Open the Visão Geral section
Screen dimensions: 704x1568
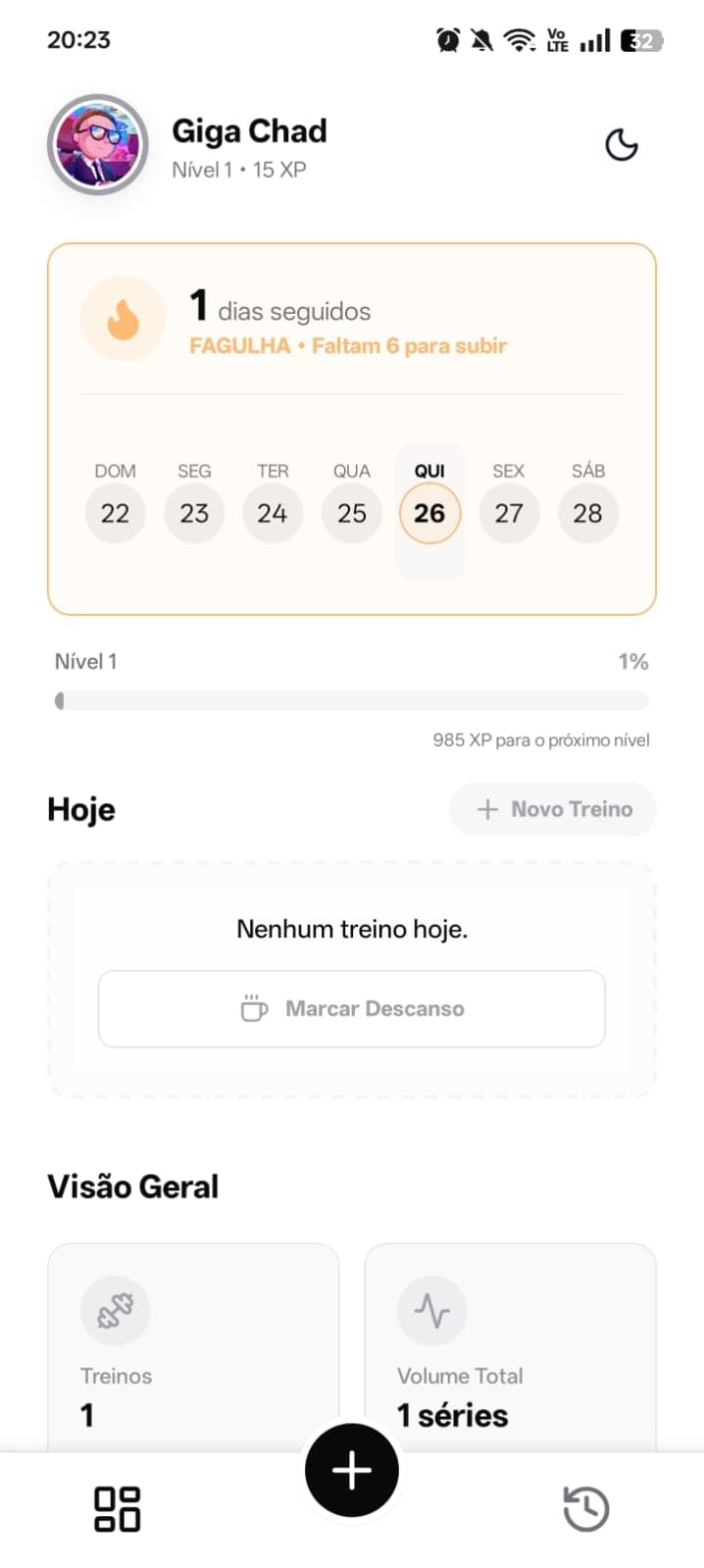click(132, 1187)
